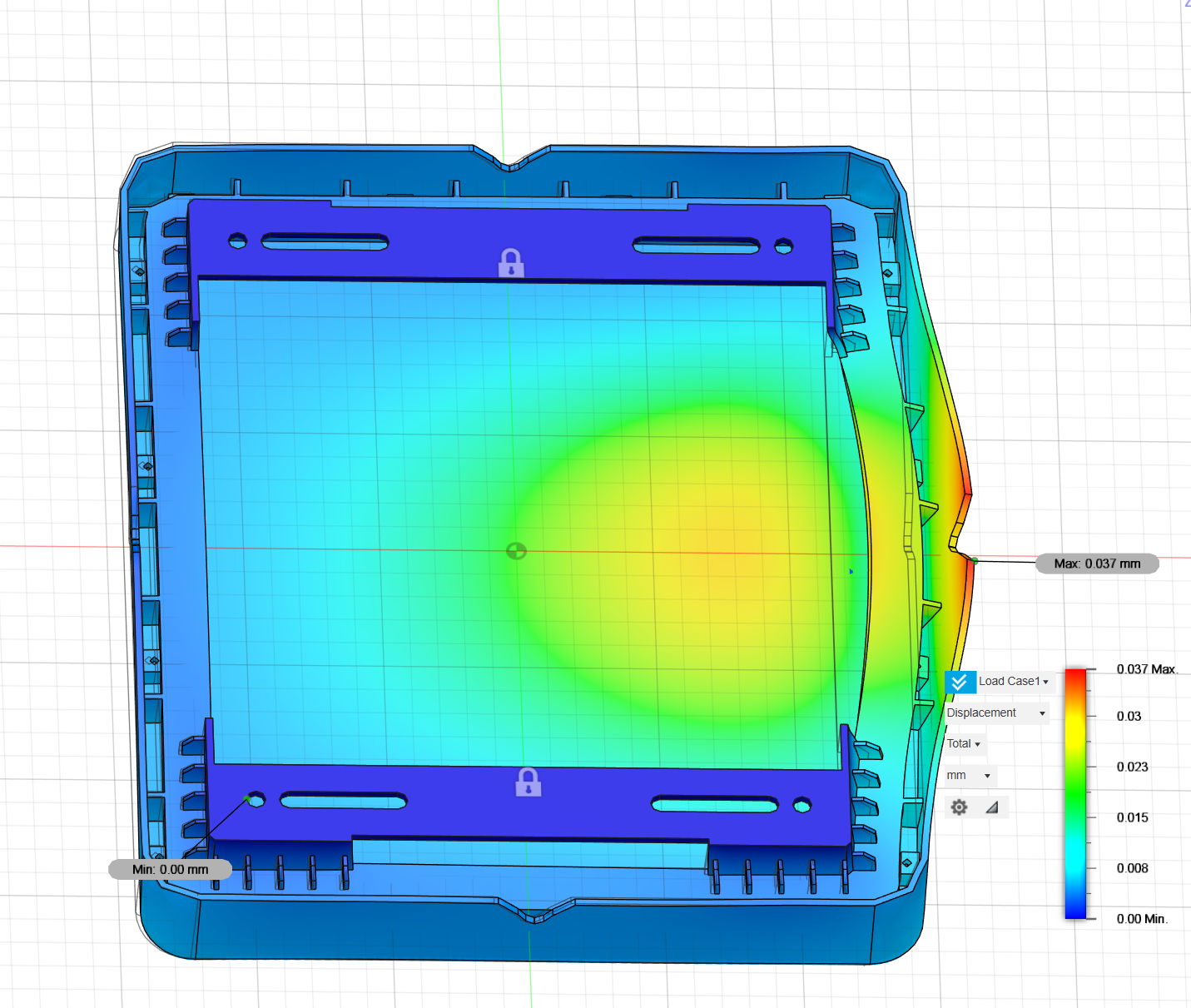Screen dimensions: 1191x1008
Task: Open the legend options gear icon
Action: pyautogui.click(x=959, y=807)
